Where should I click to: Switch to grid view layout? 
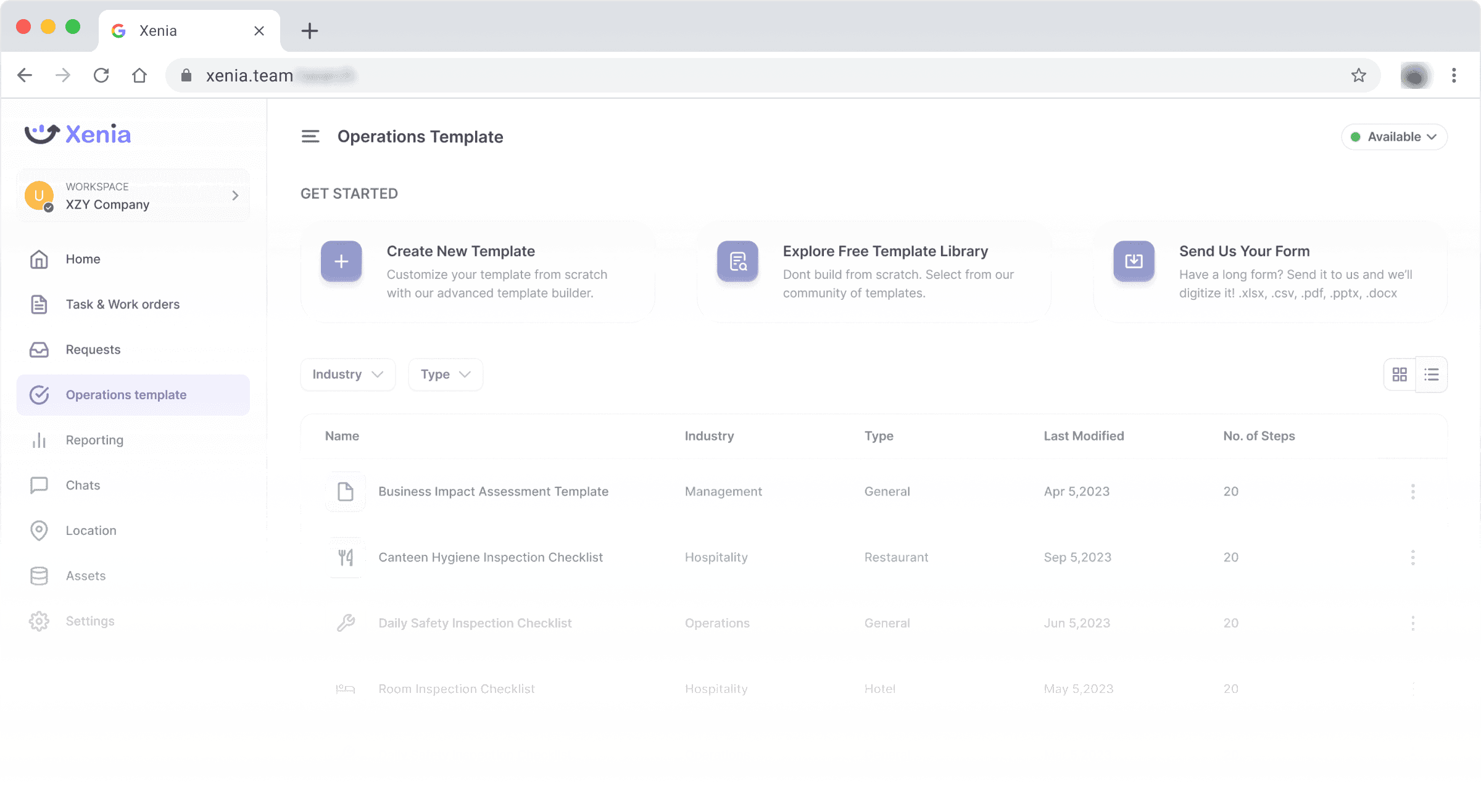pos(1400,375)
